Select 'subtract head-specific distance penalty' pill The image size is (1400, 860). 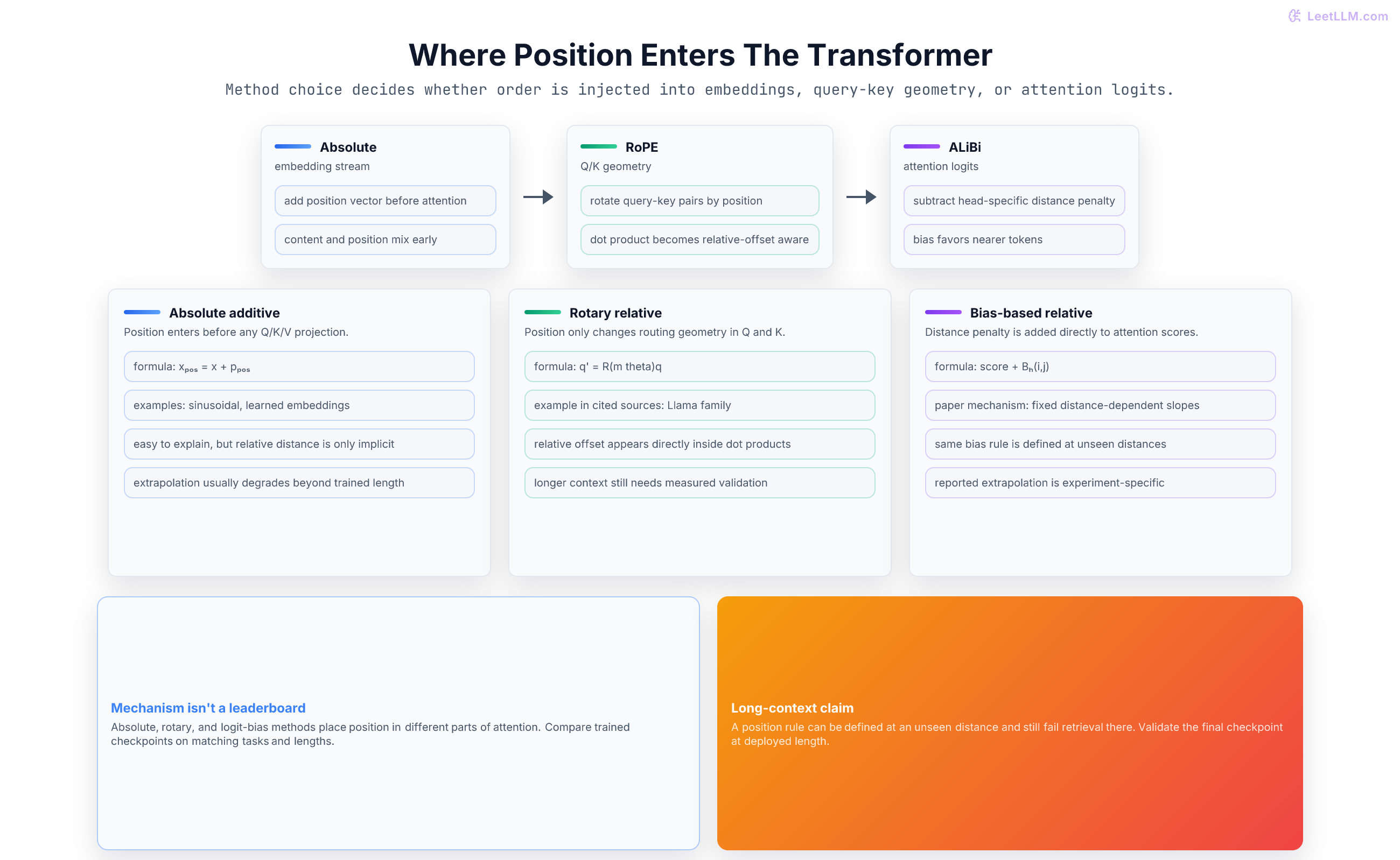click(x=1013, y=201)
